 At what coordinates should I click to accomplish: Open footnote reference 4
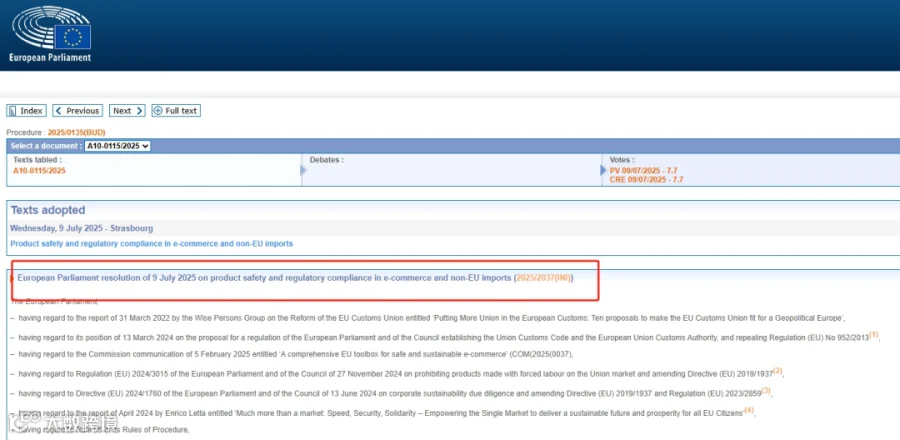(749, 410)
